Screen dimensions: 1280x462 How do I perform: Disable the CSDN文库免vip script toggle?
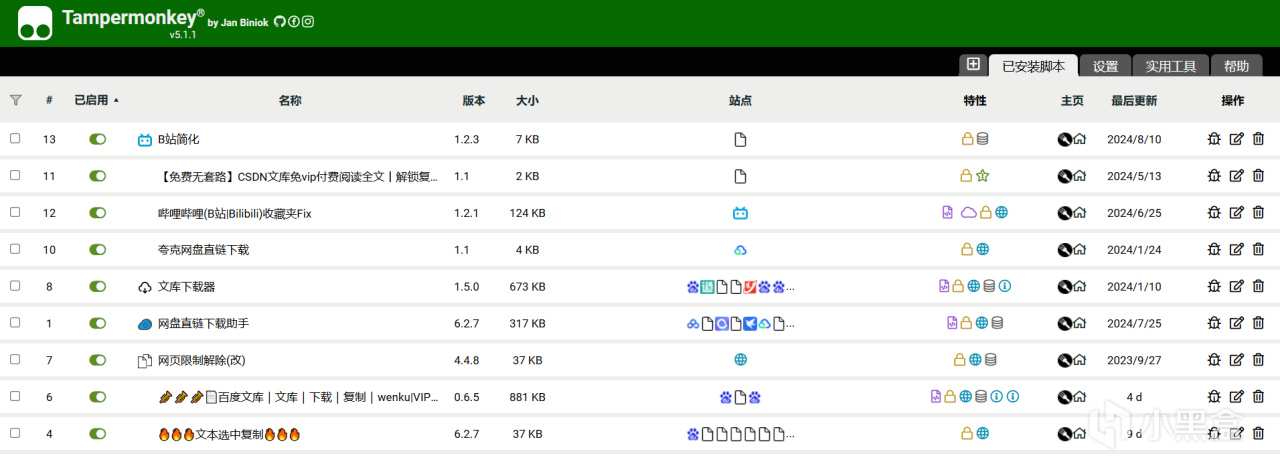point(97,176)
